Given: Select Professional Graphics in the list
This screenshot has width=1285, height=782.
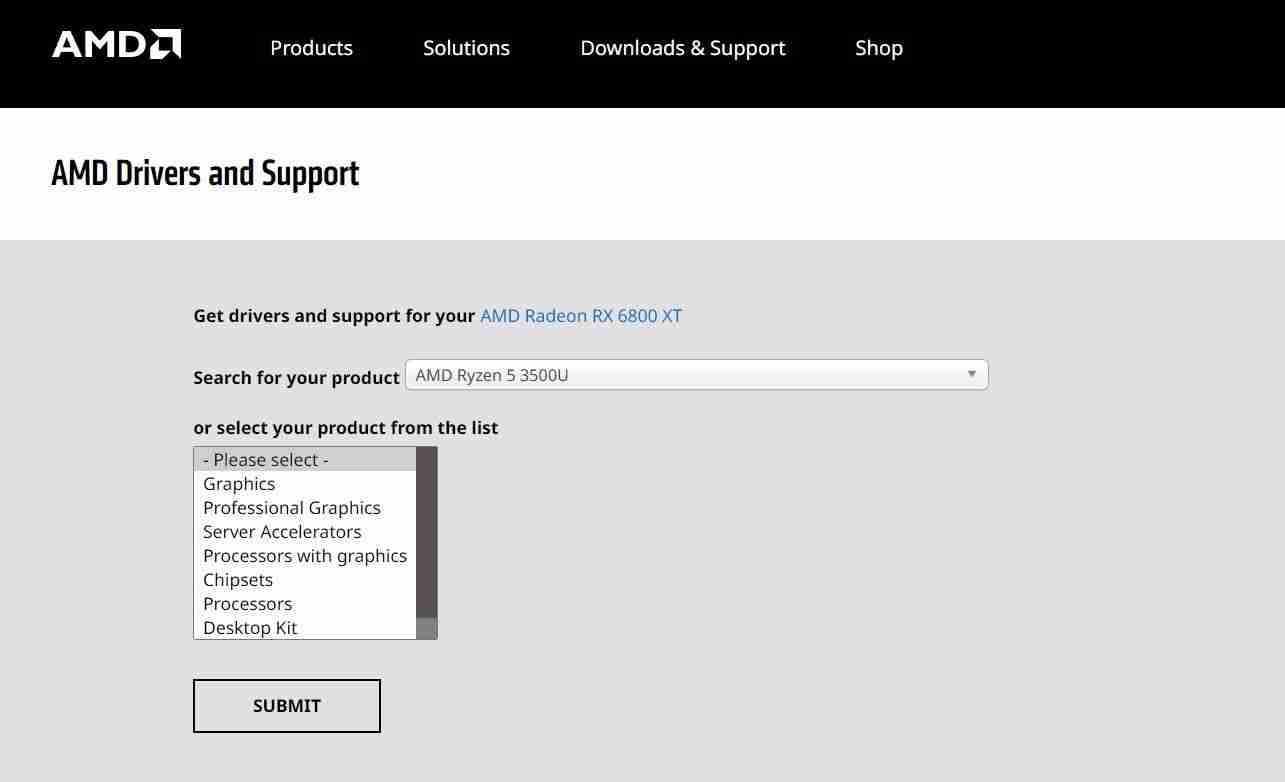Looking at the screenshot, I should click(x=292, y=508).
